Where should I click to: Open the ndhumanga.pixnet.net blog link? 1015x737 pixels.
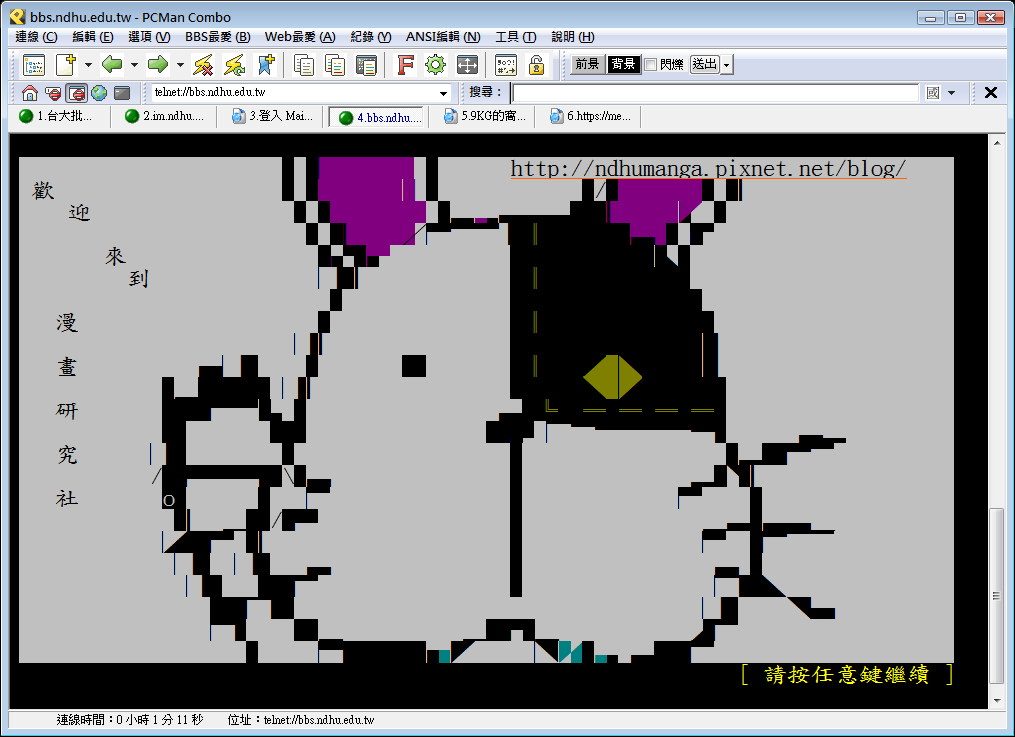[708, 169]
